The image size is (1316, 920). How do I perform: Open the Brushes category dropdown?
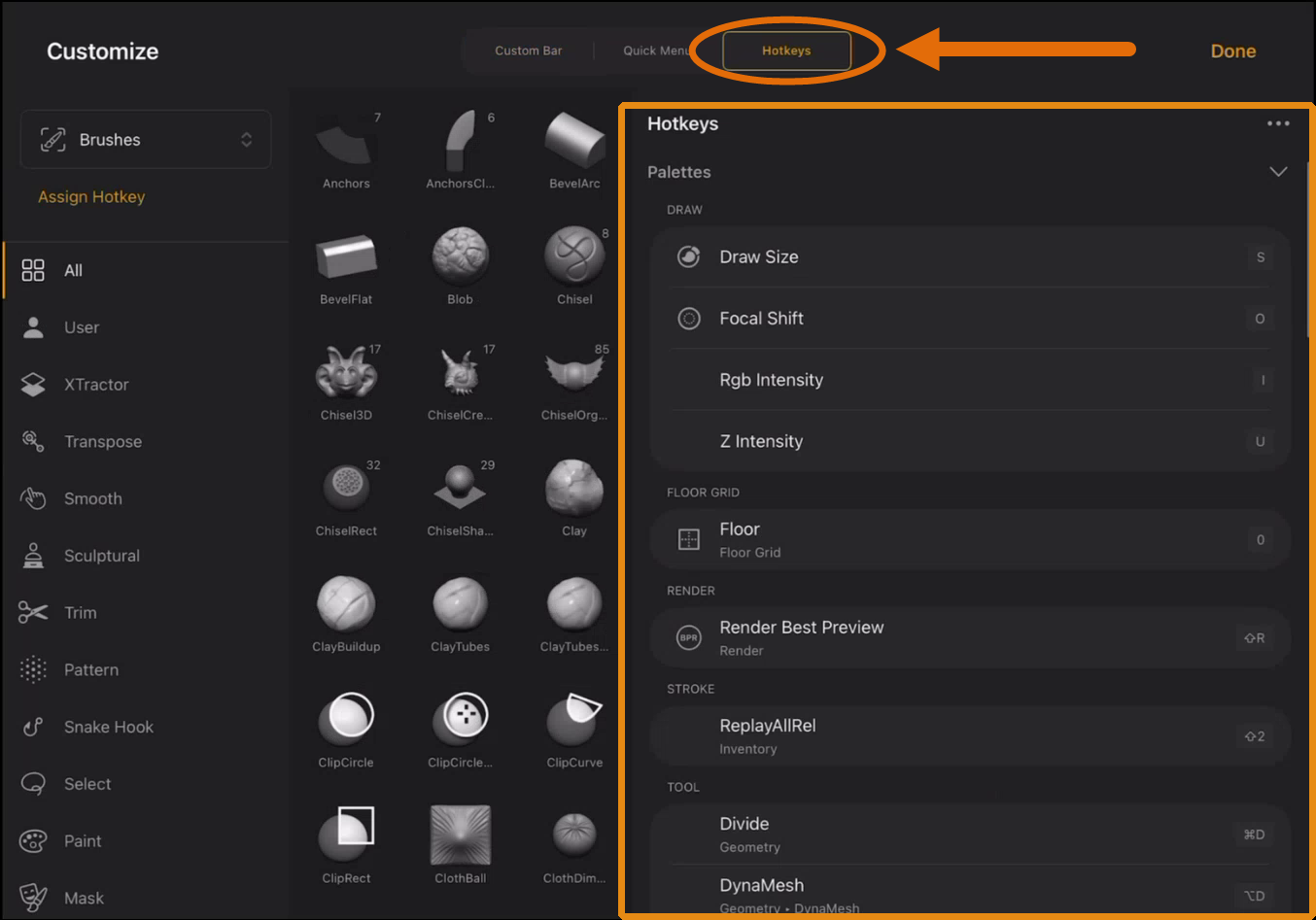[146, 140]
